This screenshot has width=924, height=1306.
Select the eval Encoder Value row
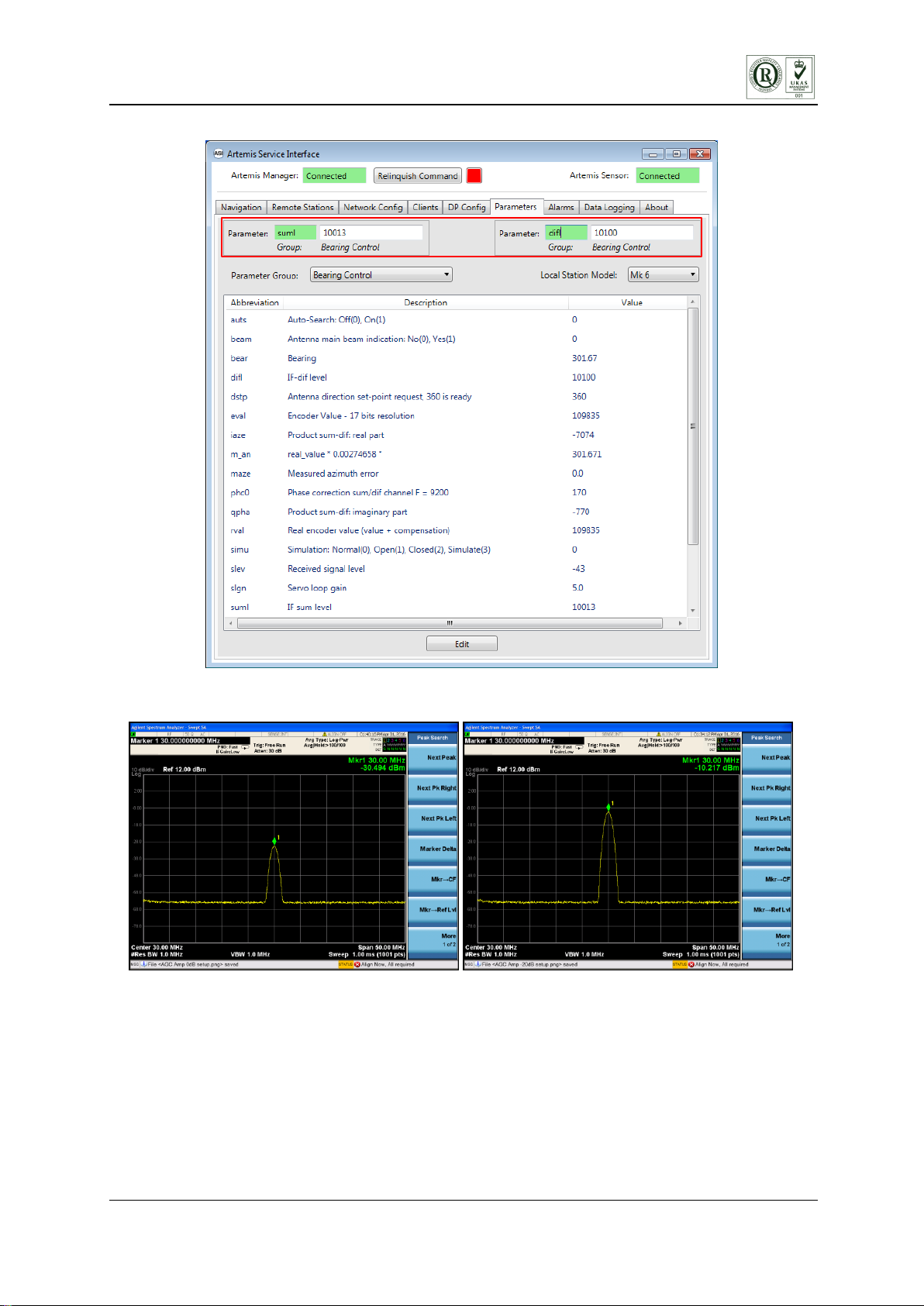(x=456, y=416)
